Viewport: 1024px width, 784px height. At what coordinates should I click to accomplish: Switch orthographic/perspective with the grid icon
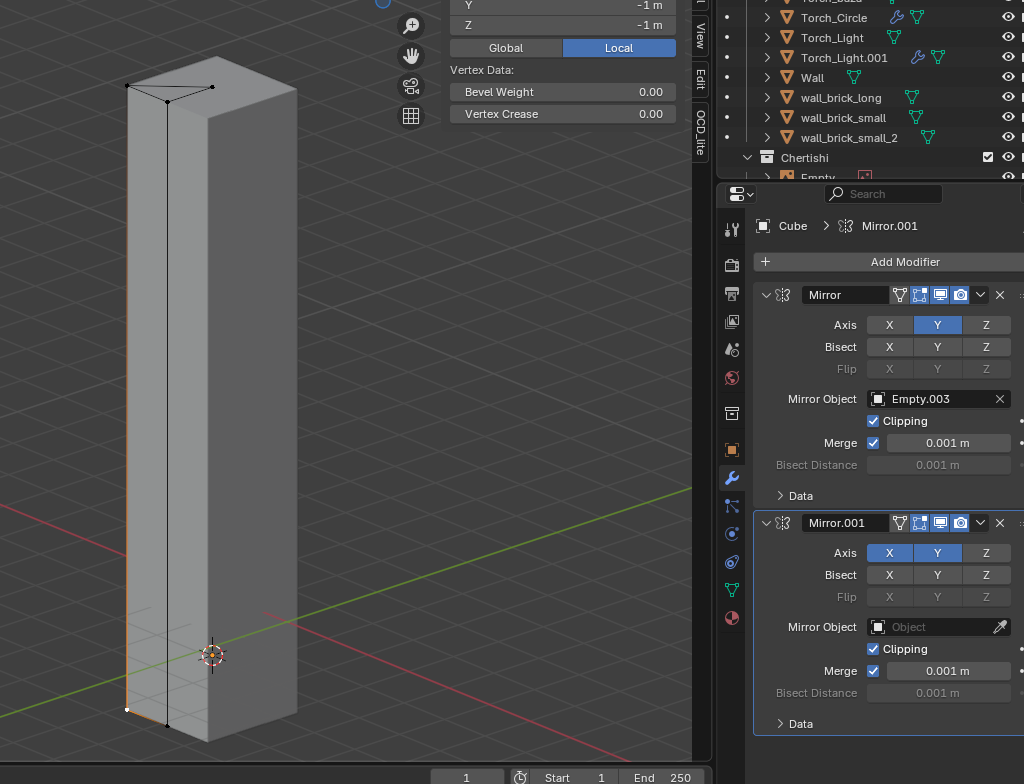[410, 116]
